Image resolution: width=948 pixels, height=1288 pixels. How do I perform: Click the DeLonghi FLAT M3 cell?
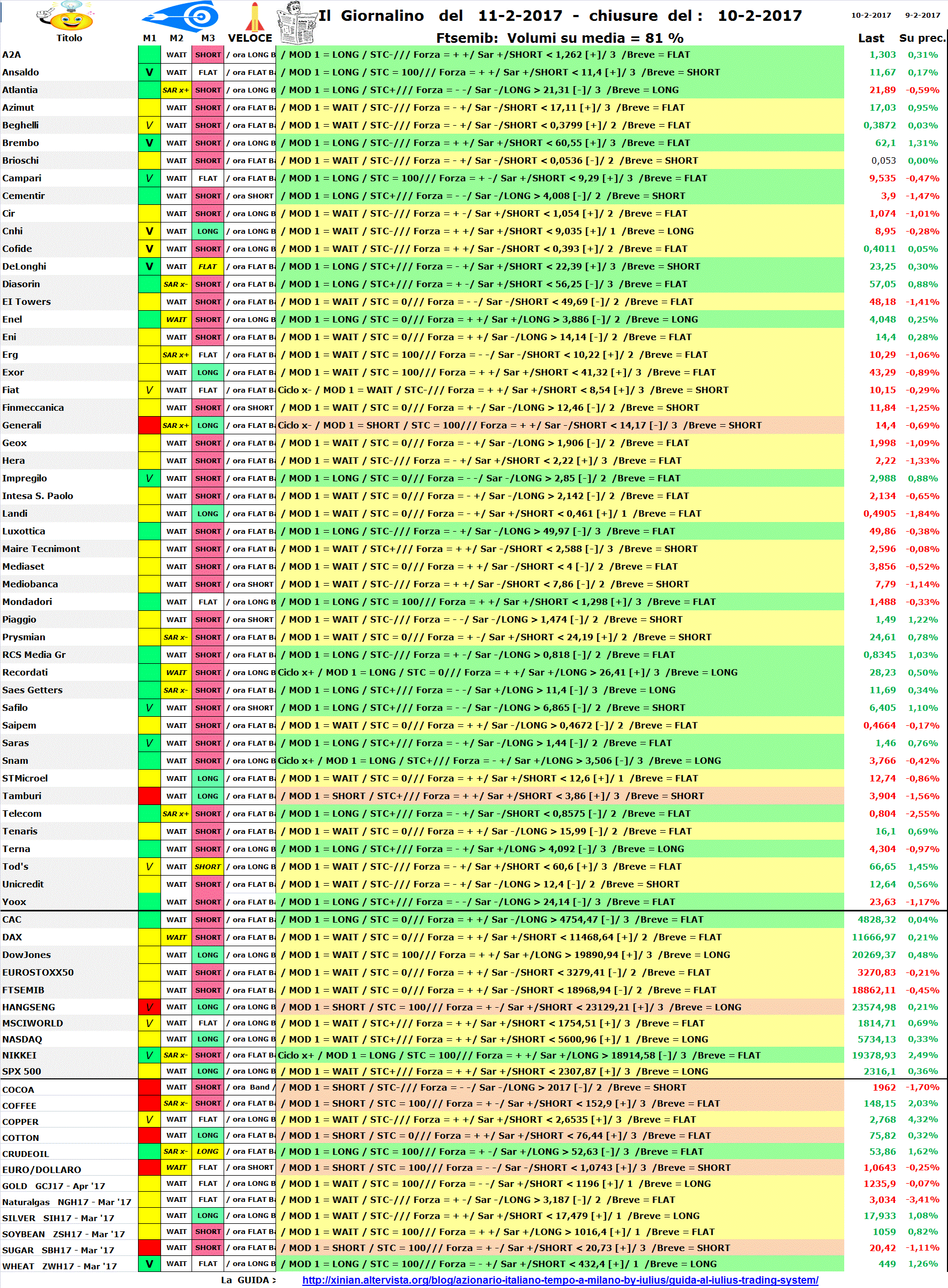[x=208, y=266]
